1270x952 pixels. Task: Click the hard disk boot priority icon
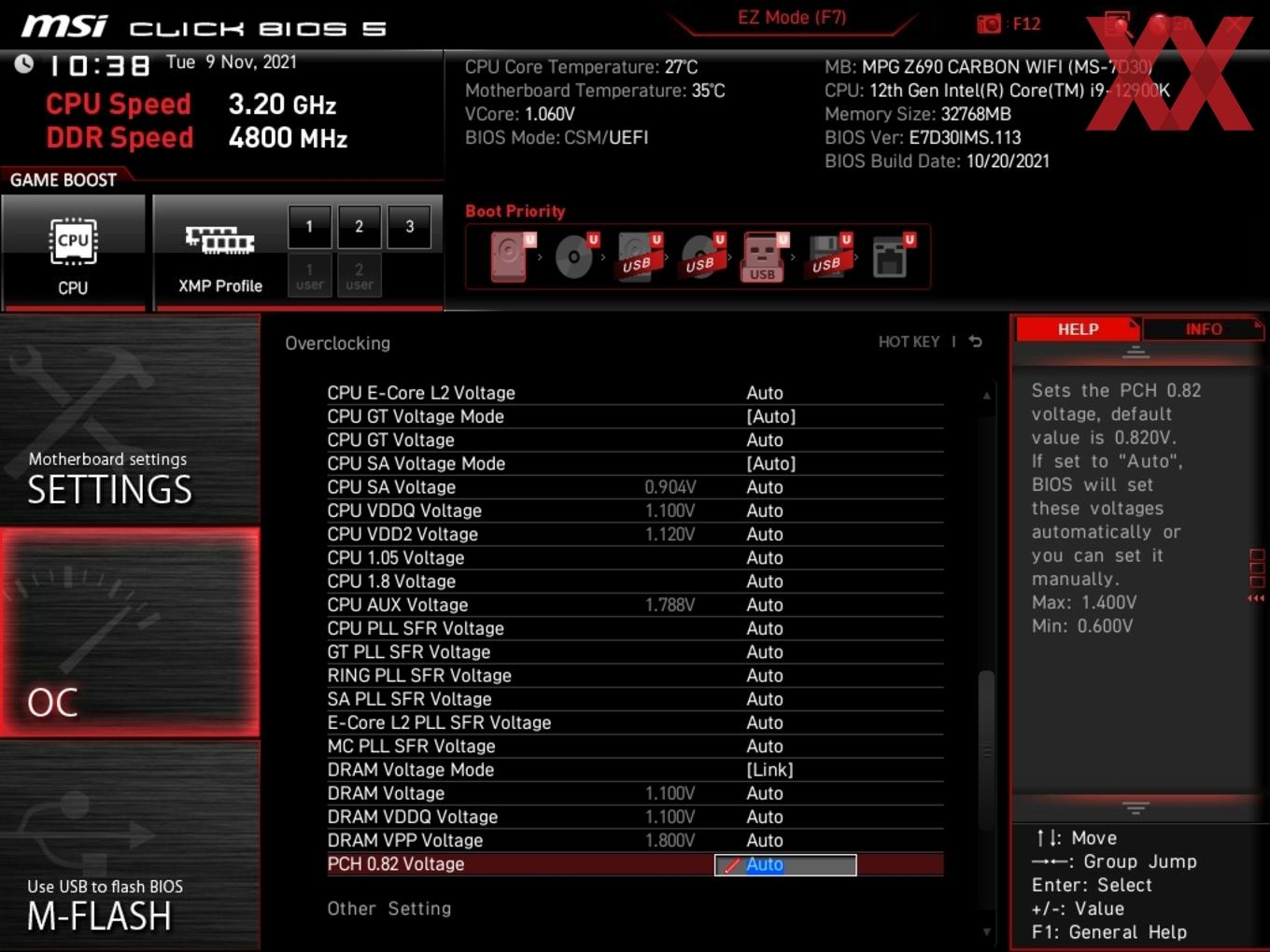(510, 256)
